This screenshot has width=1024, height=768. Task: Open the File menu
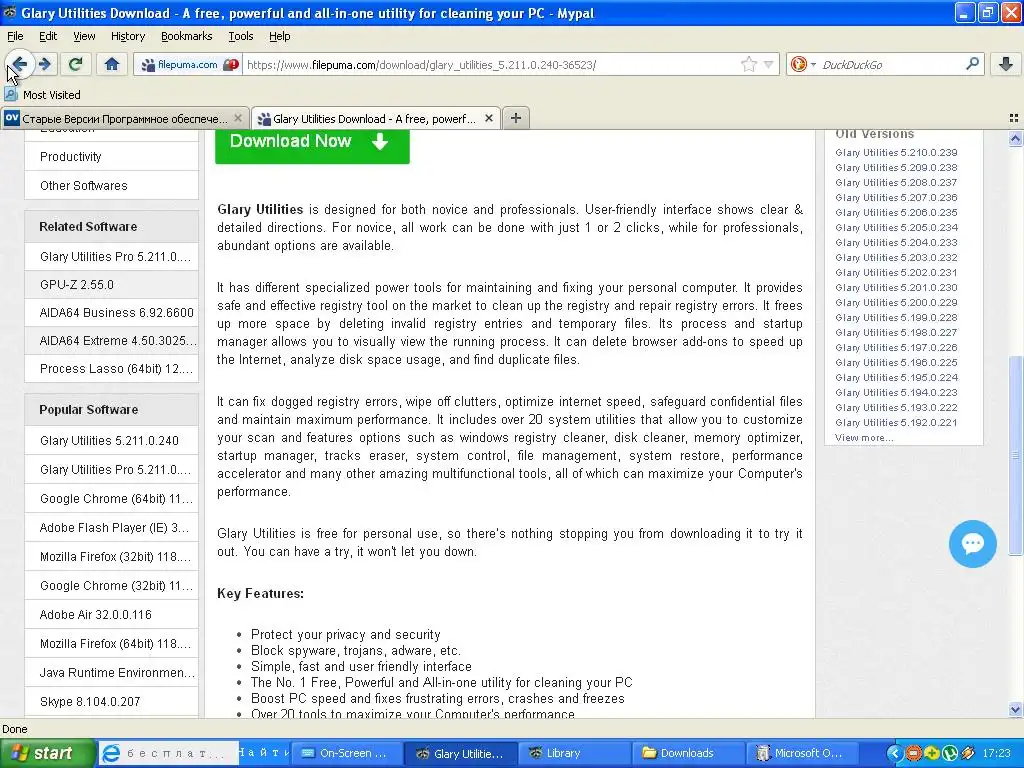tap(15, 36)
